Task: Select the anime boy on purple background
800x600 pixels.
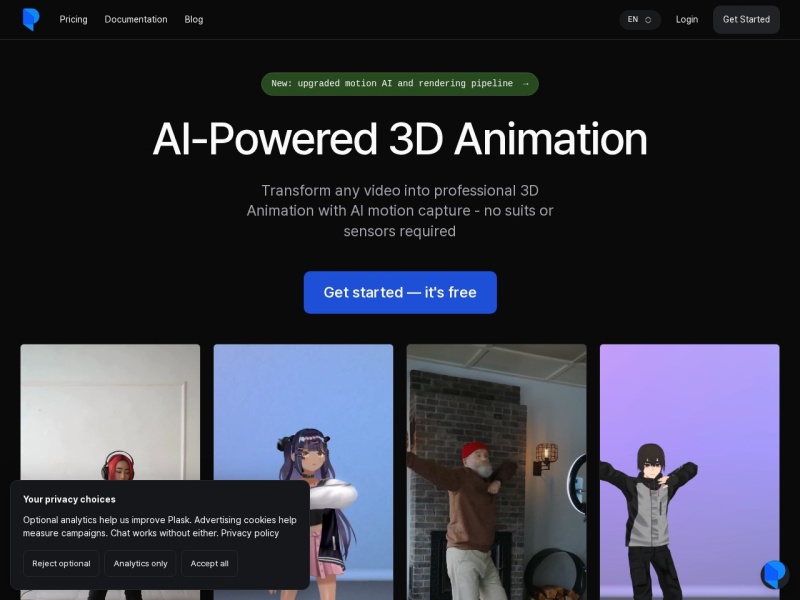Action: 690,472
